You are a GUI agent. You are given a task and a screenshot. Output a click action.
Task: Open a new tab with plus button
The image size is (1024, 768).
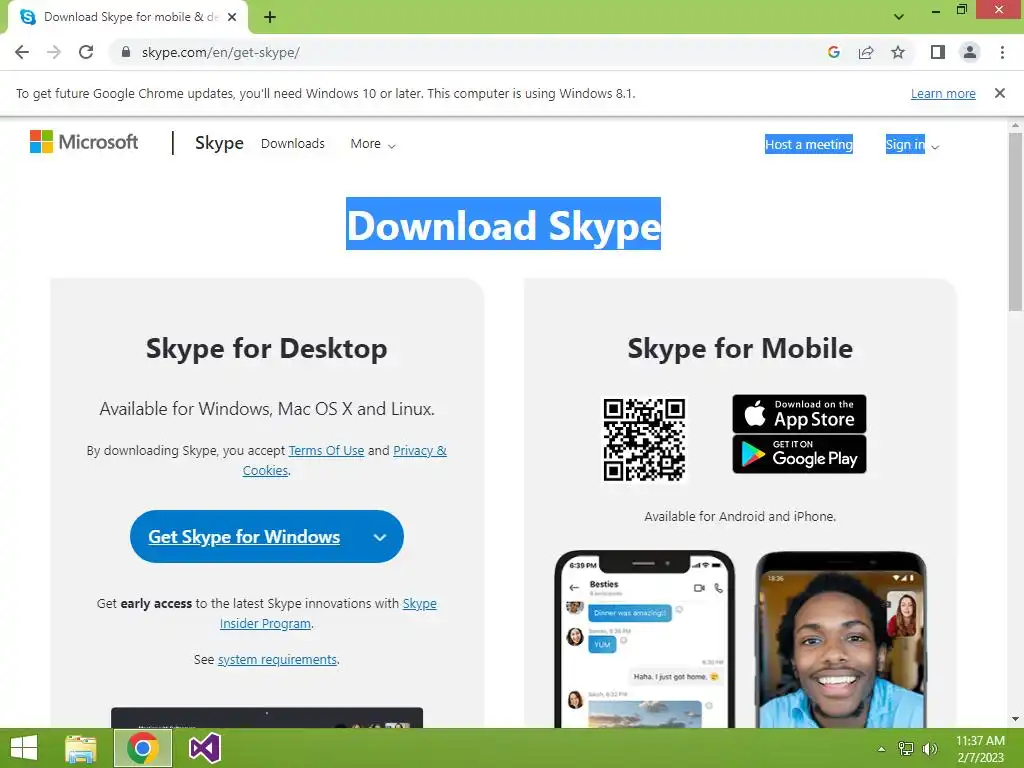click(x=270, y=17)
